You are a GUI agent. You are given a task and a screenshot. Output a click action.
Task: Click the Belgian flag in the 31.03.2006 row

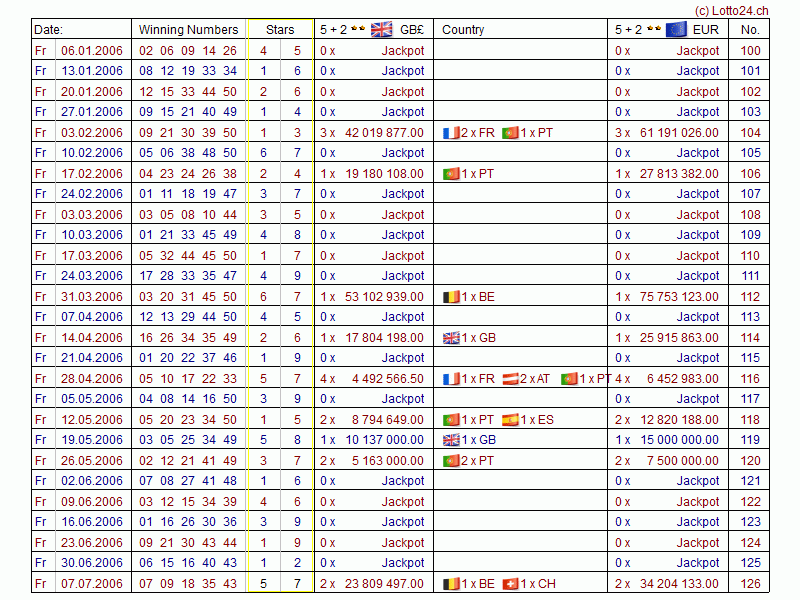click(x=450, y=297)
